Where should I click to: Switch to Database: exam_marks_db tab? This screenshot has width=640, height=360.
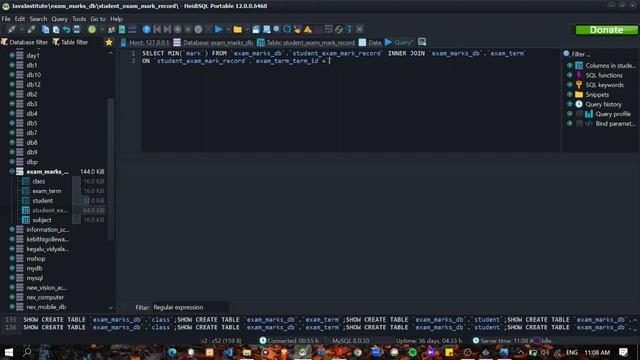point(213,42)
